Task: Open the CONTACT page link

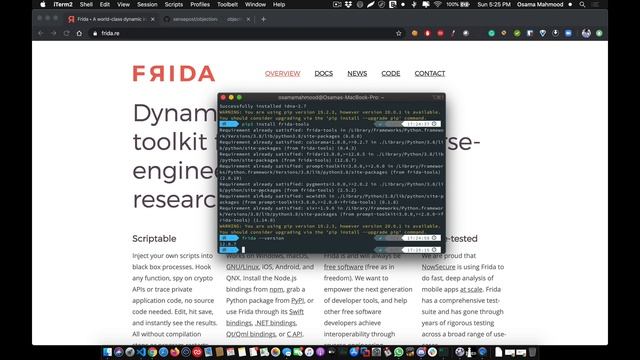Action: (430, 73)
